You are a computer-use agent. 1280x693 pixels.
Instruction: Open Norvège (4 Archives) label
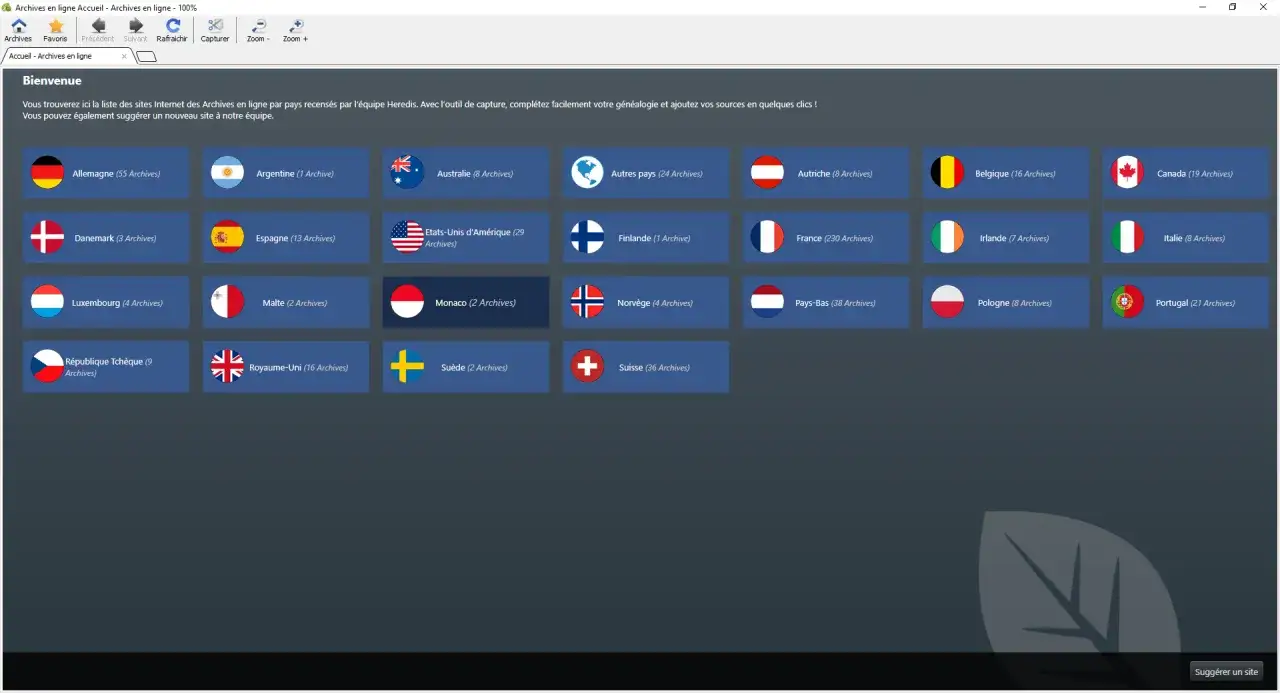pyautogui.click(x=655, y=303)
